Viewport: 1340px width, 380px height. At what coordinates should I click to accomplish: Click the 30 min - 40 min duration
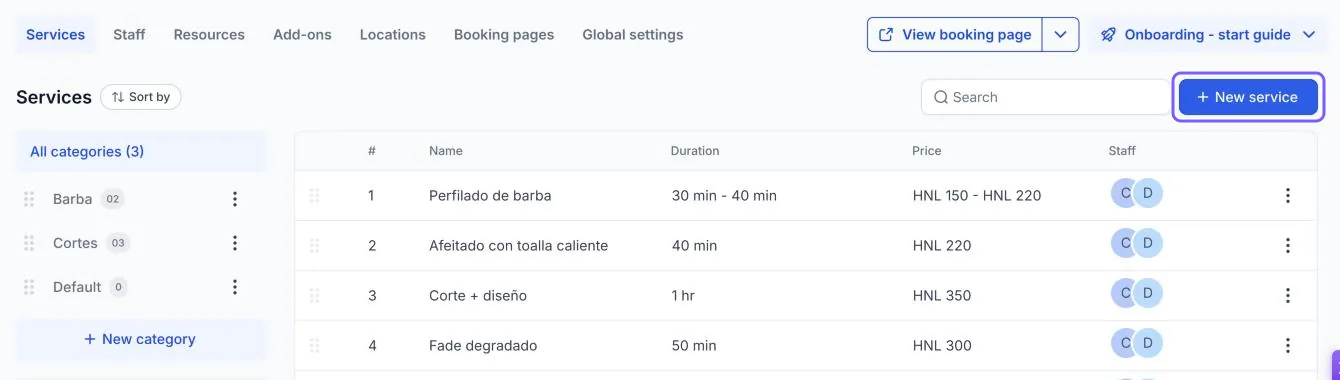coord(724,195)
